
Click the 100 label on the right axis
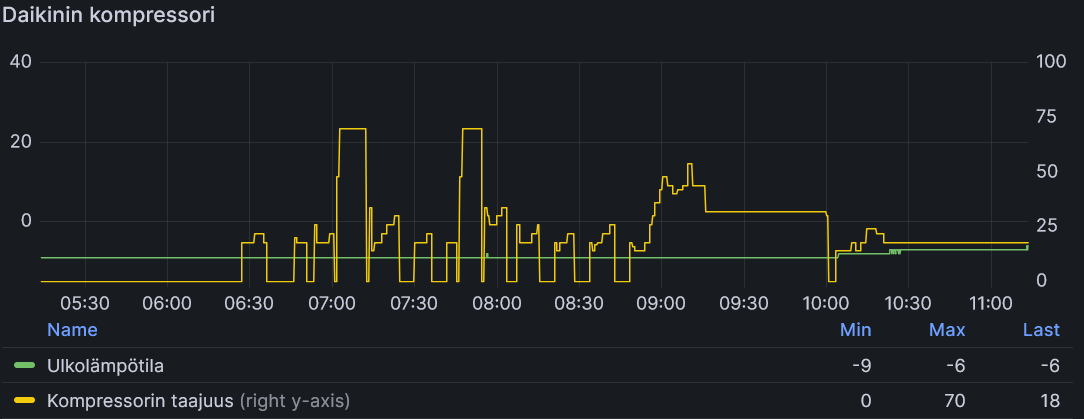point(1051,62)
